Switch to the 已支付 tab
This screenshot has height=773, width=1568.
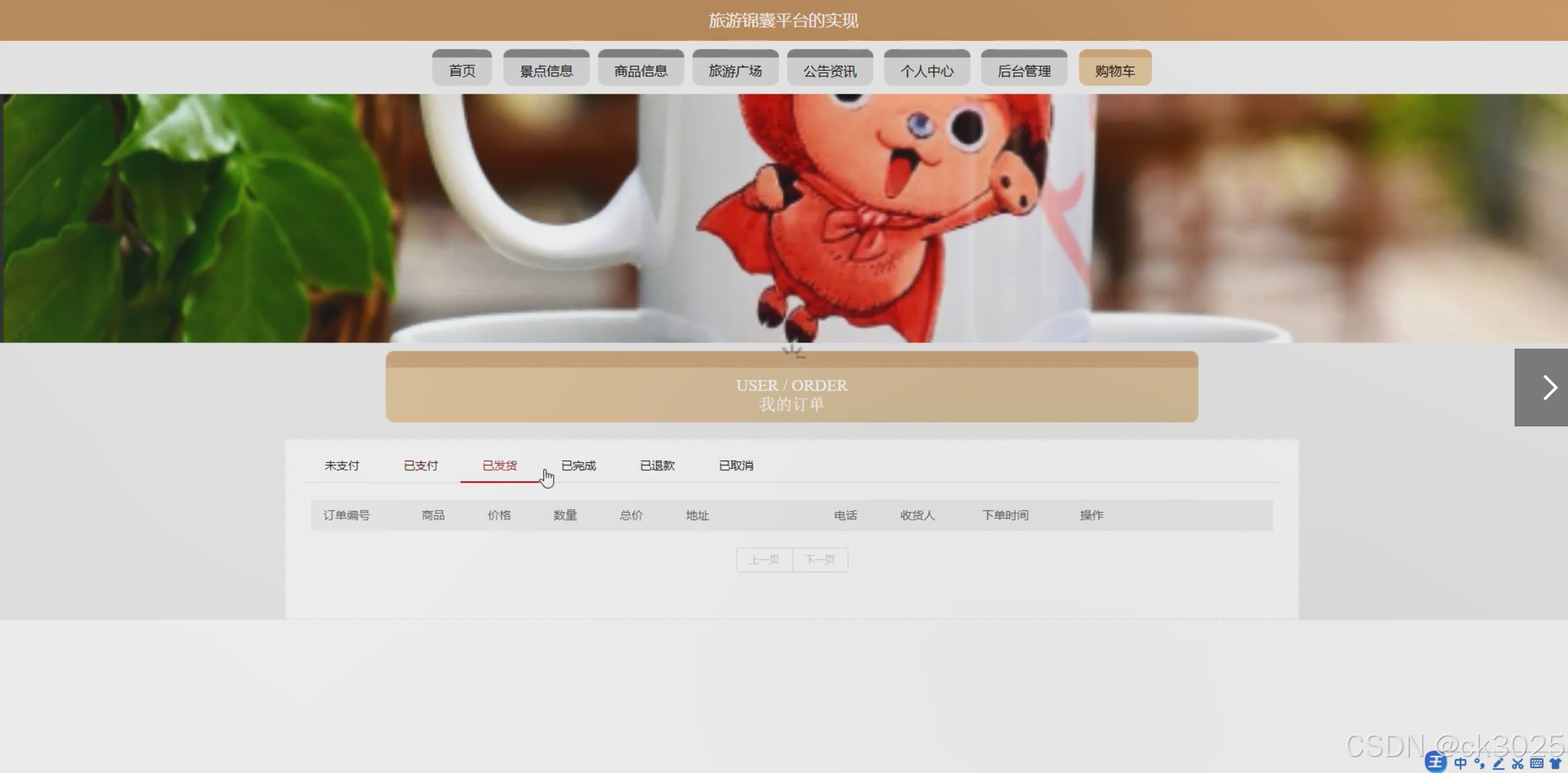(x=421, y=465)
